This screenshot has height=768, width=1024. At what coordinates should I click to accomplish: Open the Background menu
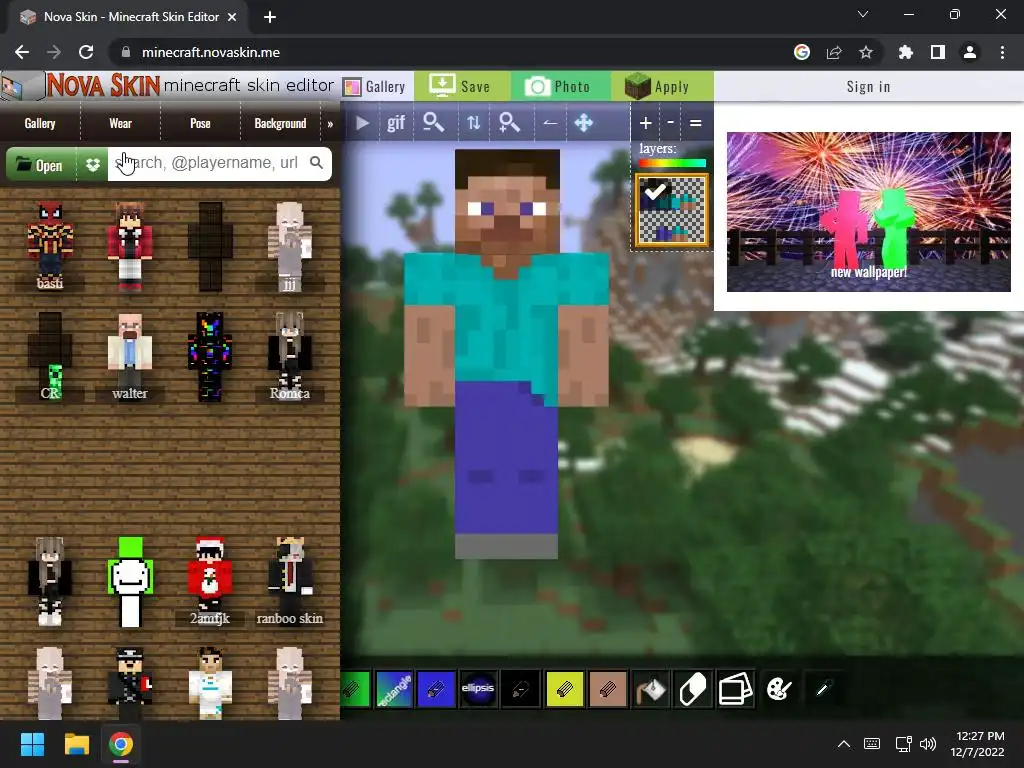pos(280,123)
